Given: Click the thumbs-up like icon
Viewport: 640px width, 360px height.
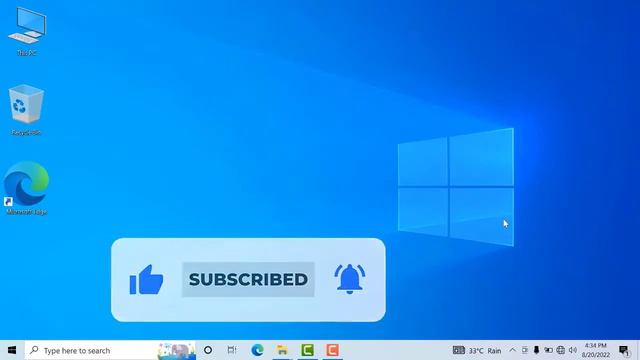Looking at the screenshot, I should pyautogui.click(x=146, y=280).
